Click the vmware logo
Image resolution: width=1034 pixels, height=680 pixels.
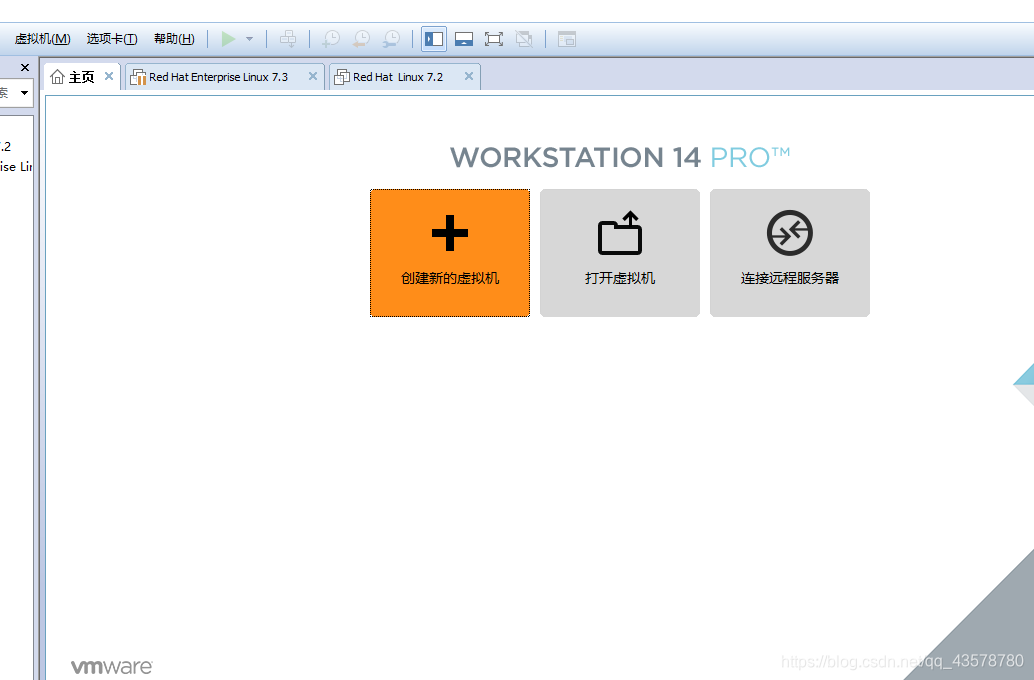[x=111, y=667]
